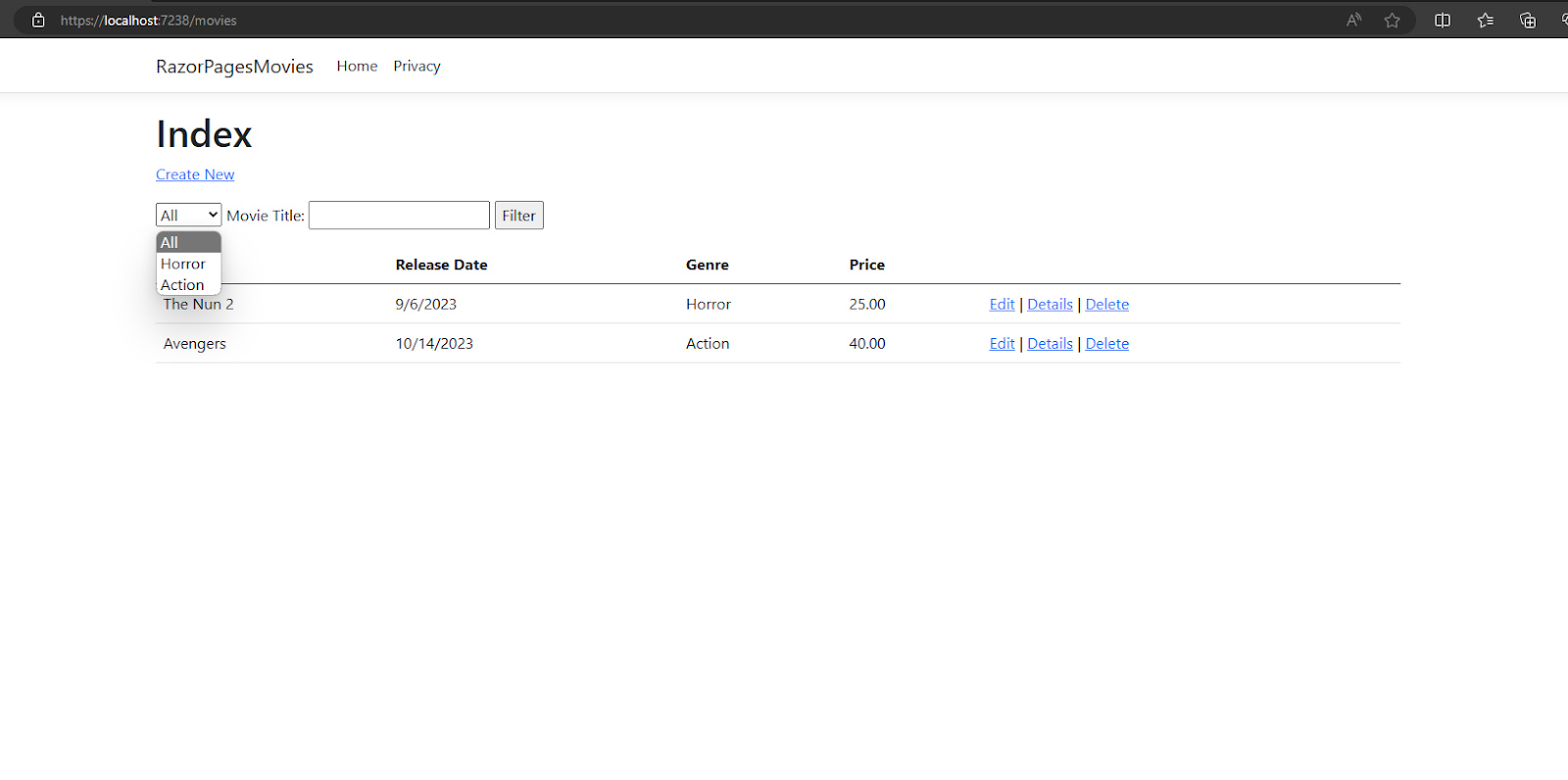
Task: Open the split screen icon
Action: pyautogui.click(x=1443, y=20)
